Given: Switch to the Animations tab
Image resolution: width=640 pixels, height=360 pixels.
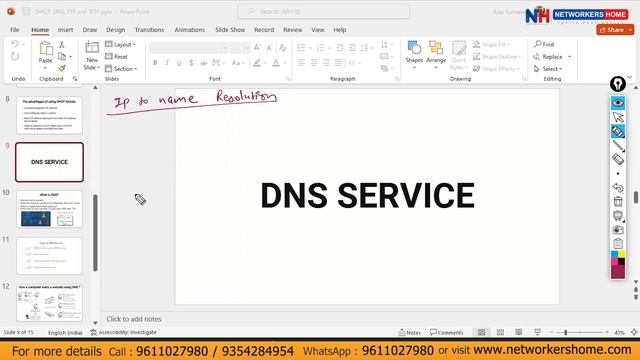Looking at the screenshot, I should [x=190, y=30].
